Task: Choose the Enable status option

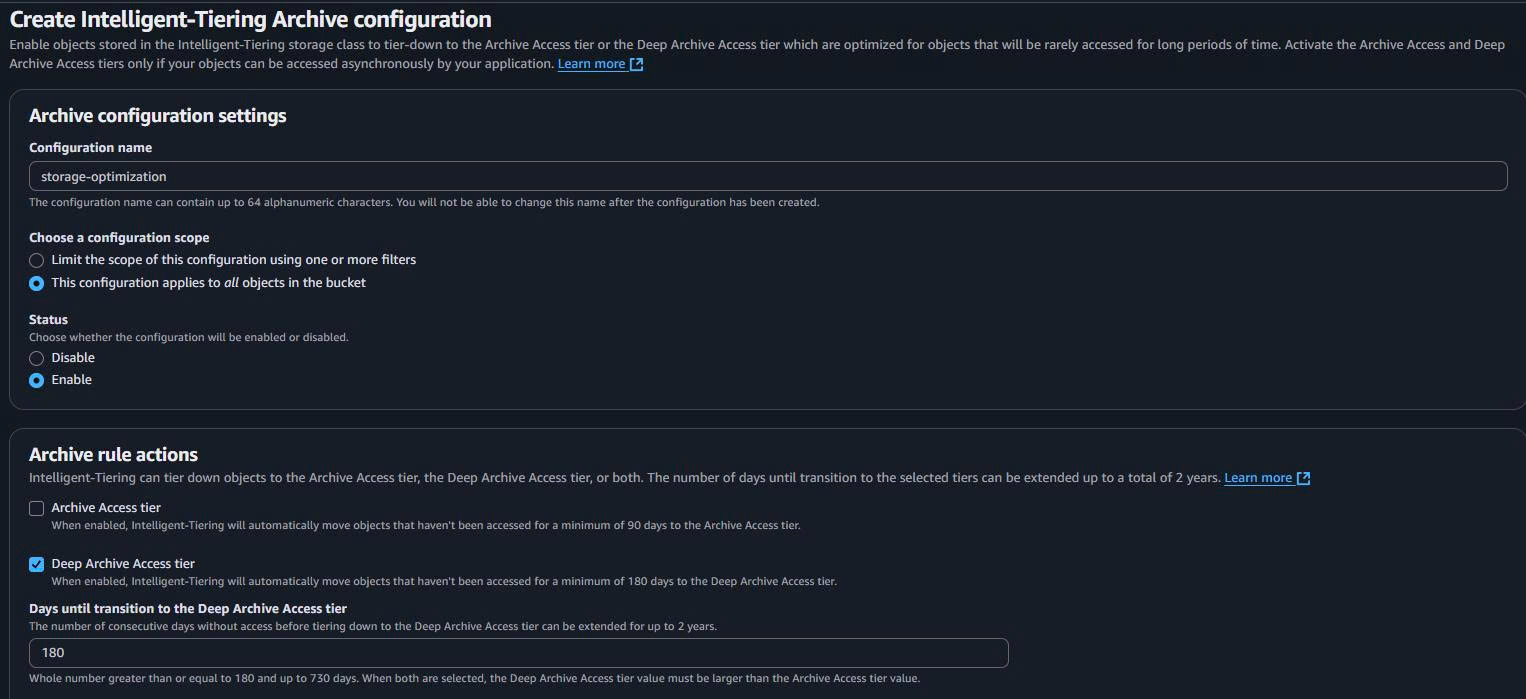Action: tap(36, 379)
